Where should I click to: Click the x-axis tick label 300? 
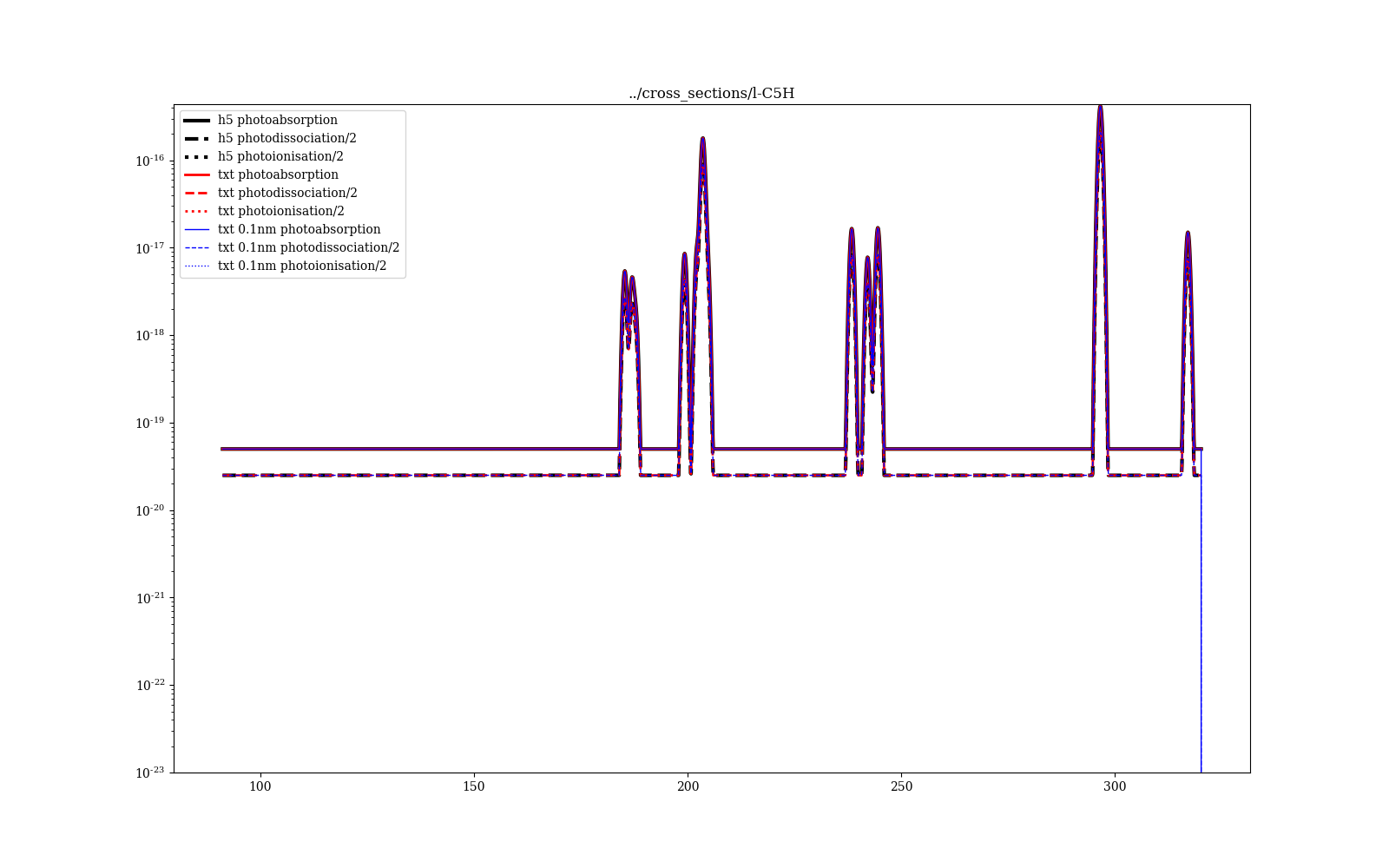pyautogui.click(x=1115, y=786)
